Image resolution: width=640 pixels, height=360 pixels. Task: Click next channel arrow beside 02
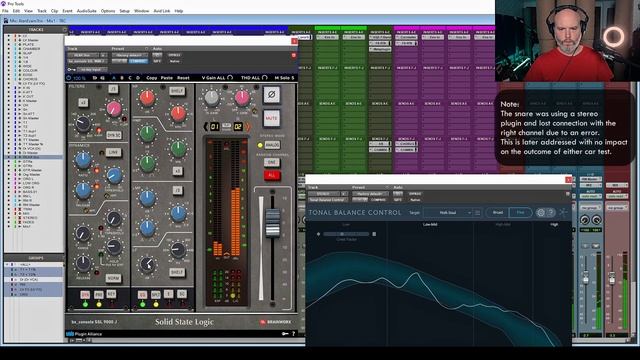click(247, 127)
